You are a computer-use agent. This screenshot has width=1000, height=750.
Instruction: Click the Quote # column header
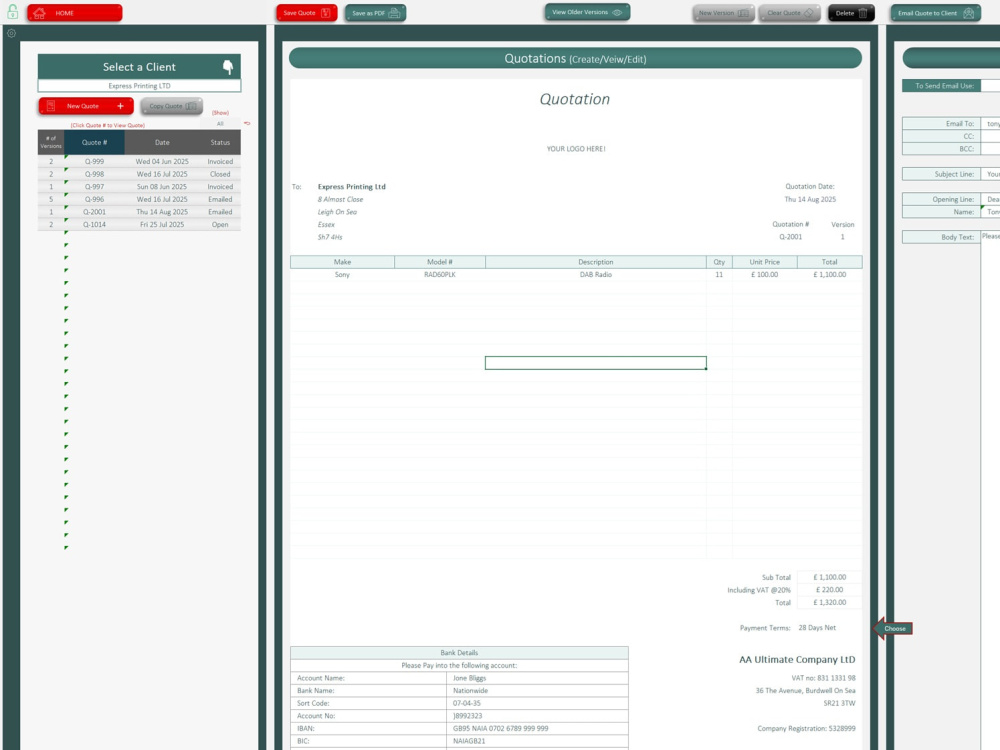pos(94,142)
